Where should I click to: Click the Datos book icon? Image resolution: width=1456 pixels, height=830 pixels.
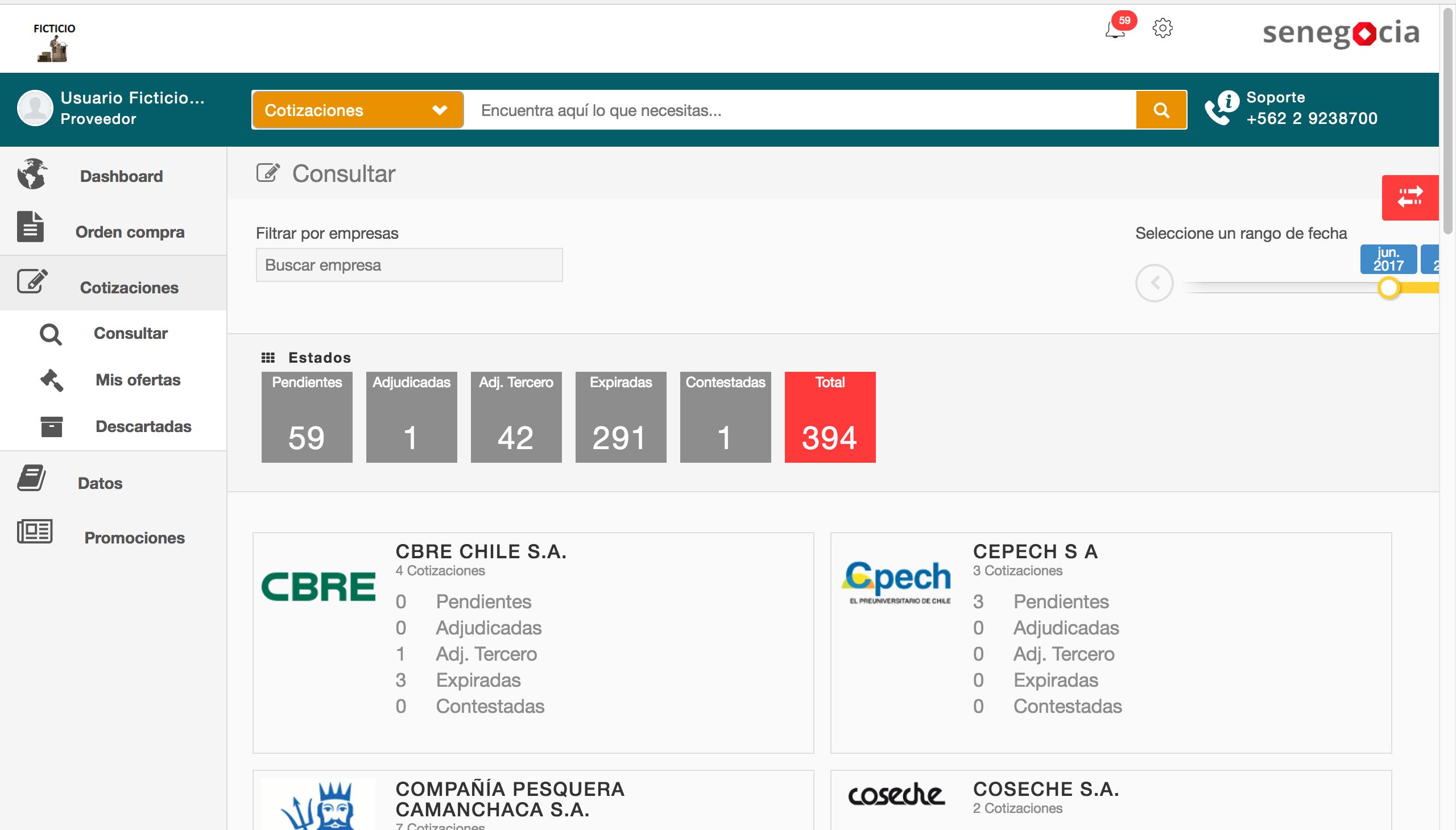31,478
